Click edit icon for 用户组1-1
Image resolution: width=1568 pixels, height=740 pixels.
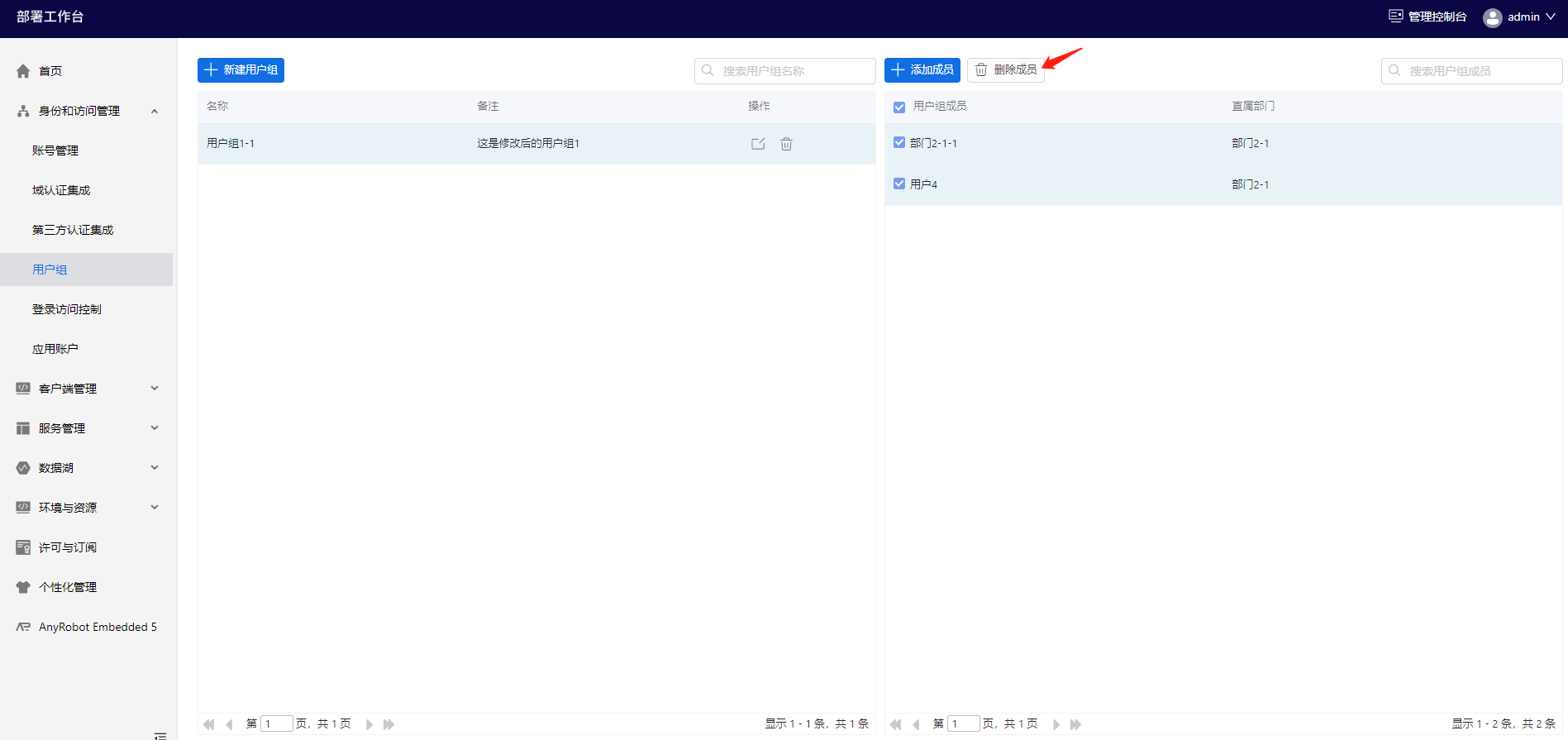coord(758,144)
